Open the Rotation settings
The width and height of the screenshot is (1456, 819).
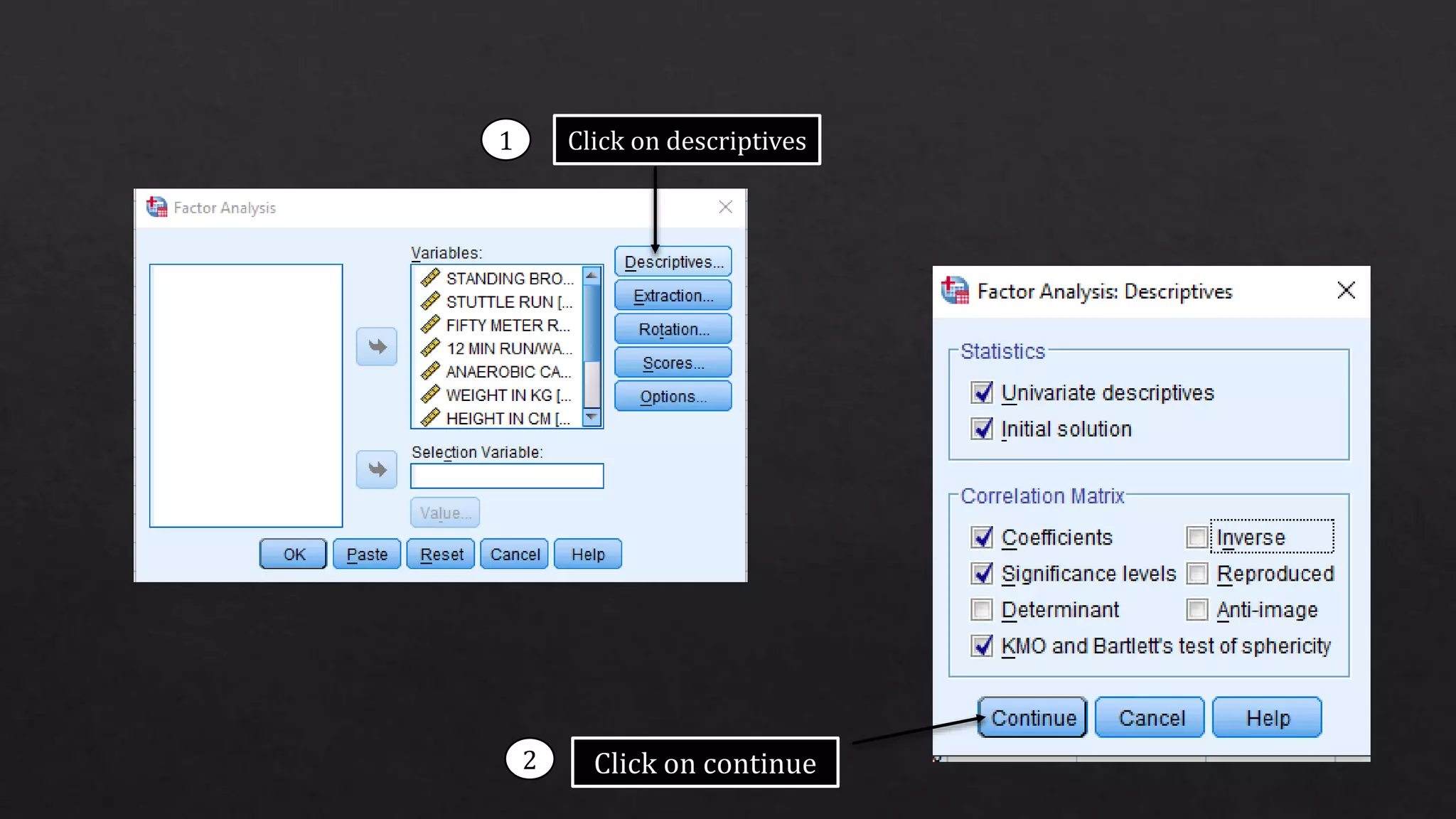[x=673, y=329]
